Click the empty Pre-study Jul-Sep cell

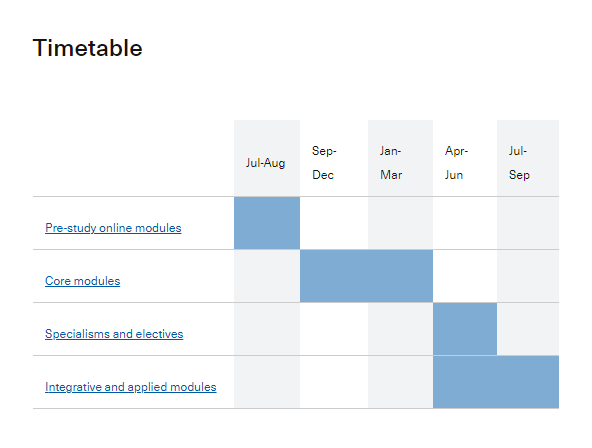click(528, 223)
